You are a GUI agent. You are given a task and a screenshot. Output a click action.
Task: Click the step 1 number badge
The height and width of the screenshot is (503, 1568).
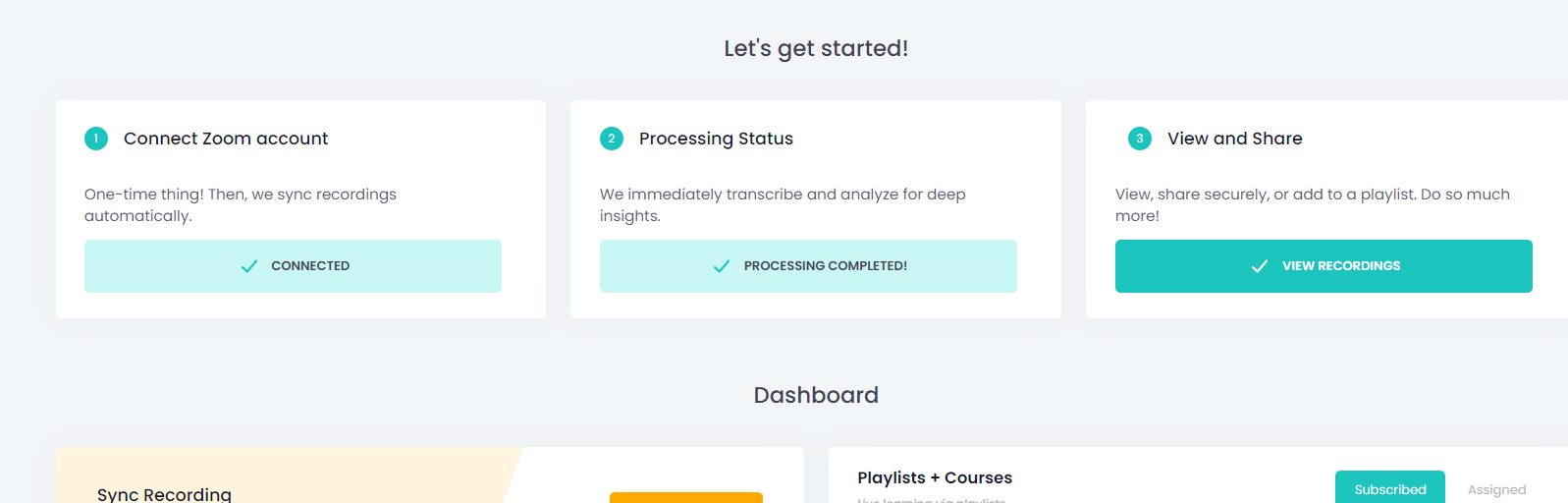[96, 139]
